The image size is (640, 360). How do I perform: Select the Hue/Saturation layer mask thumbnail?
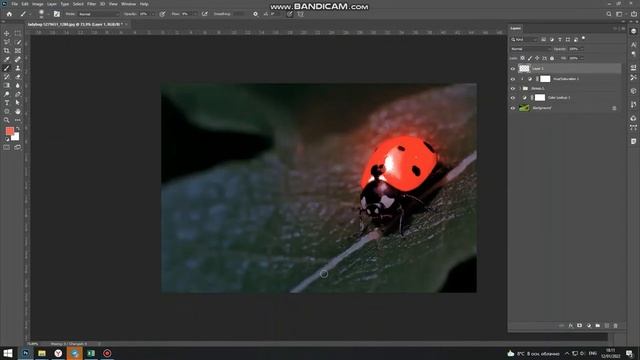(x=545, y=79)
